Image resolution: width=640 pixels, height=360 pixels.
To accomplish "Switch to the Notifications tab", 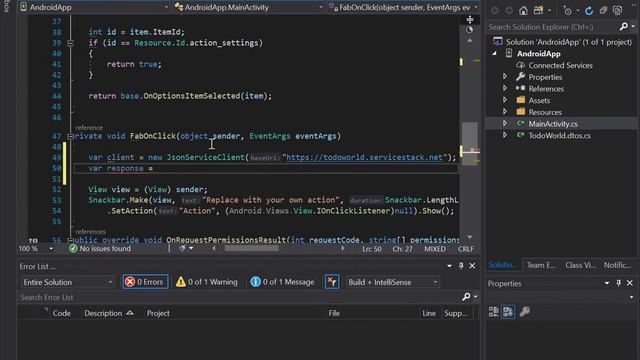I will pyautogui.click(x=618, y=265).
